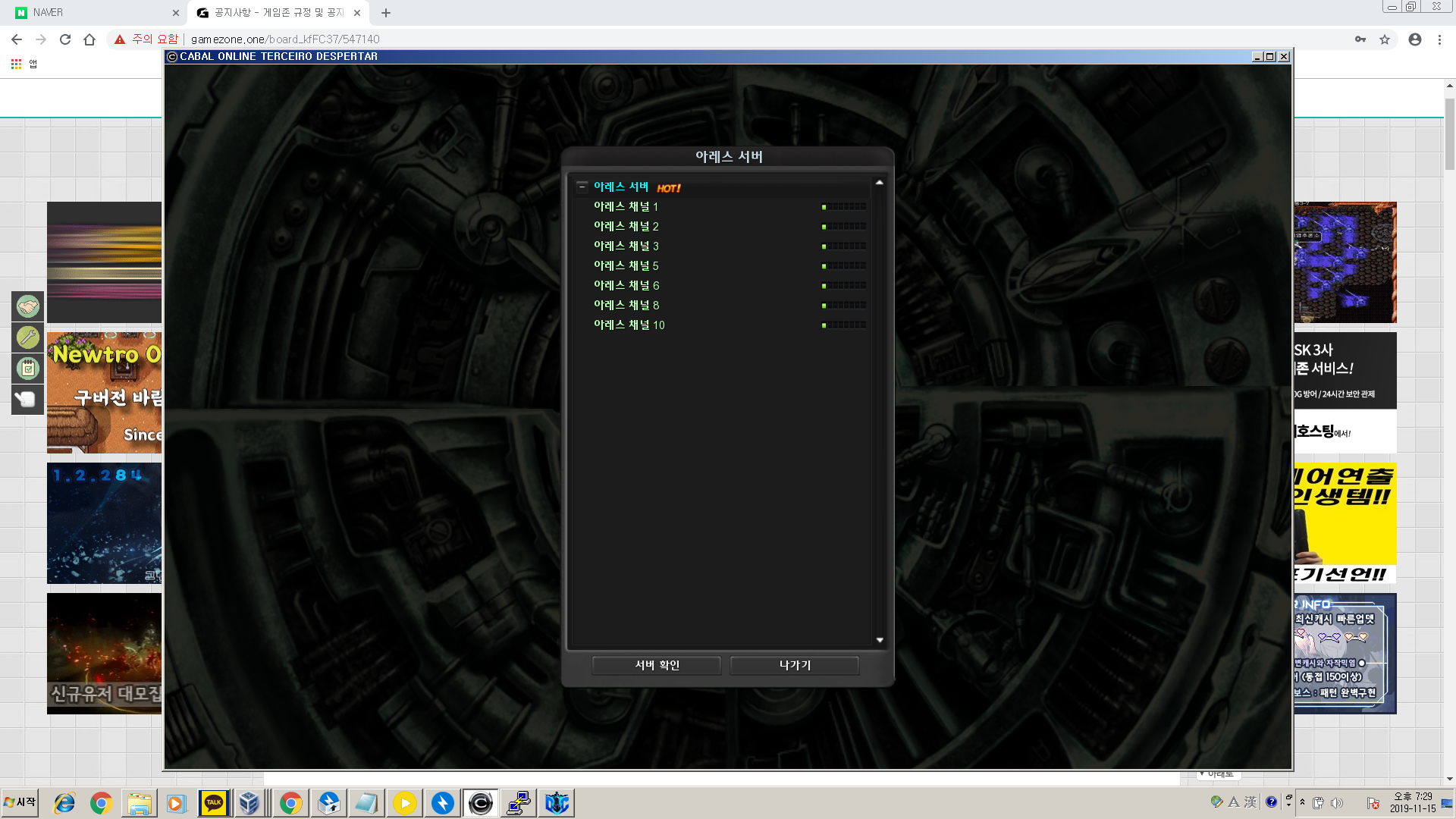Click the volume speaker tray icon
The image size is (1456, 819).
(1336, 803)
